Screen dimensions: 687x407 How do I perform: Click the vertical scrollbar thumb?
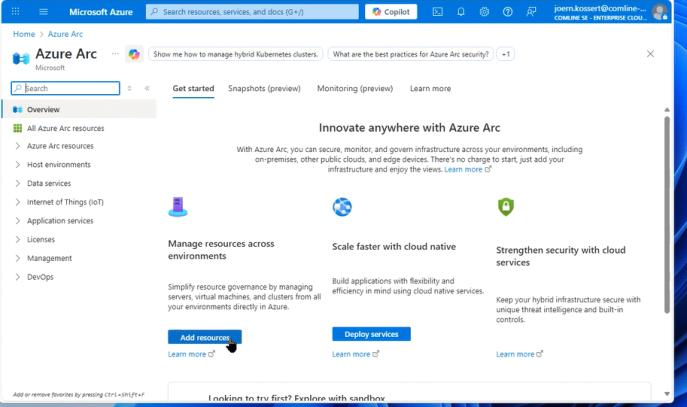tap(667, 215)
